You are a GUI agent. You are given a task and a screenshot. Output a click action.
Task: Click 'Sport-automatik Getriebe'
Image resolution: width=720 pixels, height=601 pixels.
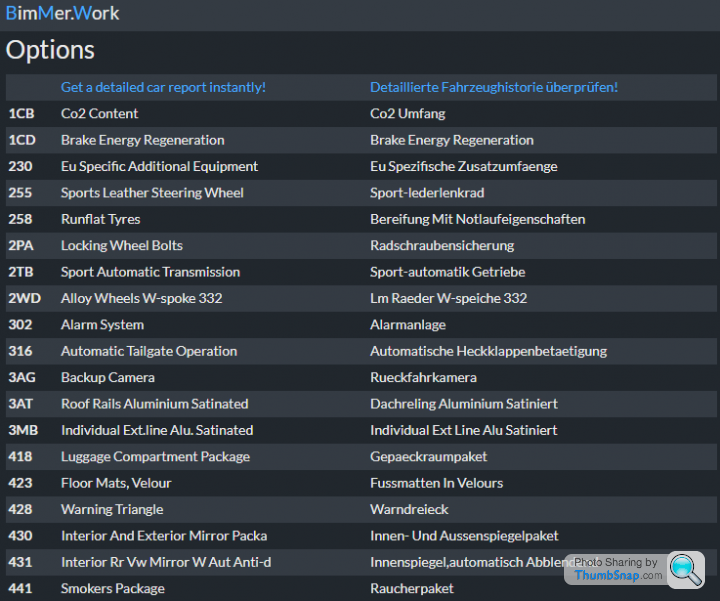(448, 272)
